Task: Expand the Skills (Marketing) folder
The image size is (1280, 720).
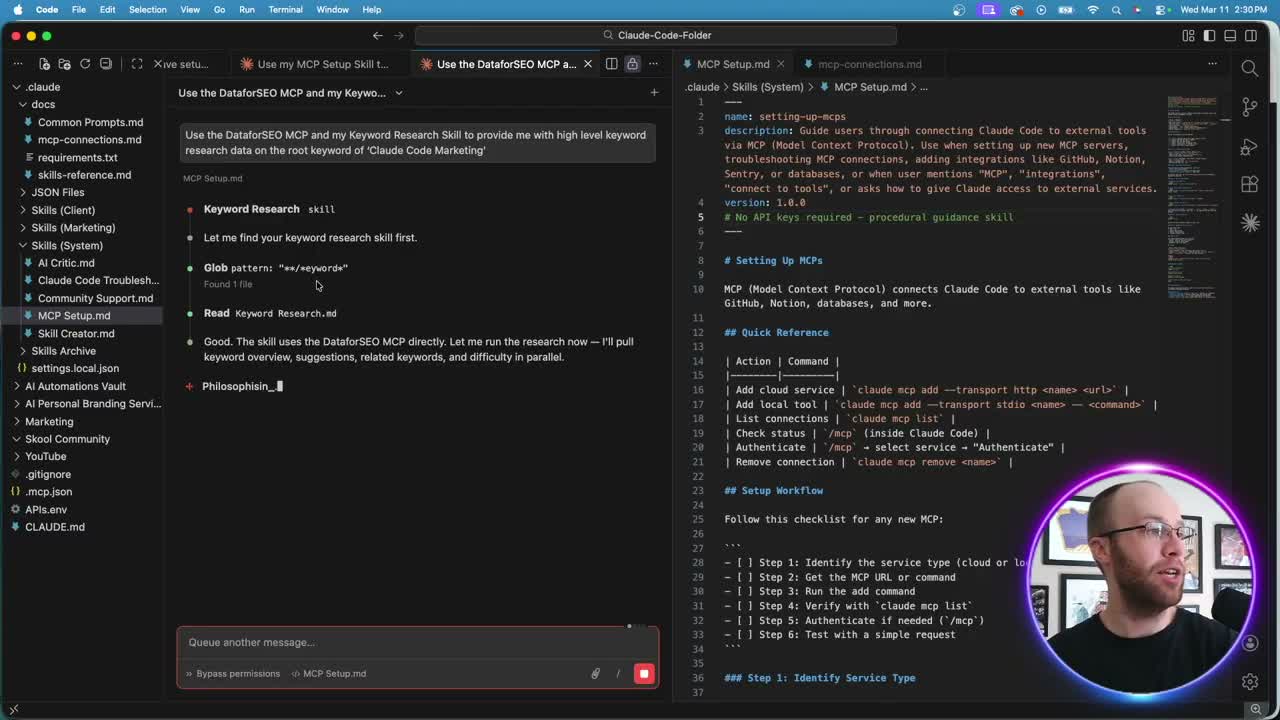Action: pyautogui.click(x=73, y=228)
